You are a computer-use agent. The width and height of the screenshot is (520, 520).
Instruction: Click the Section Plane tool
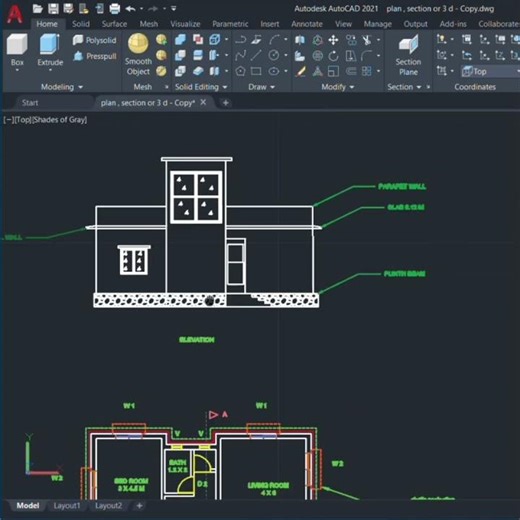click(x=408, y=55)
